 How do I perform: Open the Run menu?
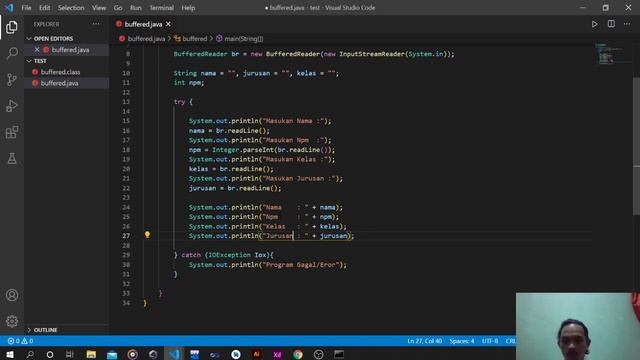(x=136, y=8)
